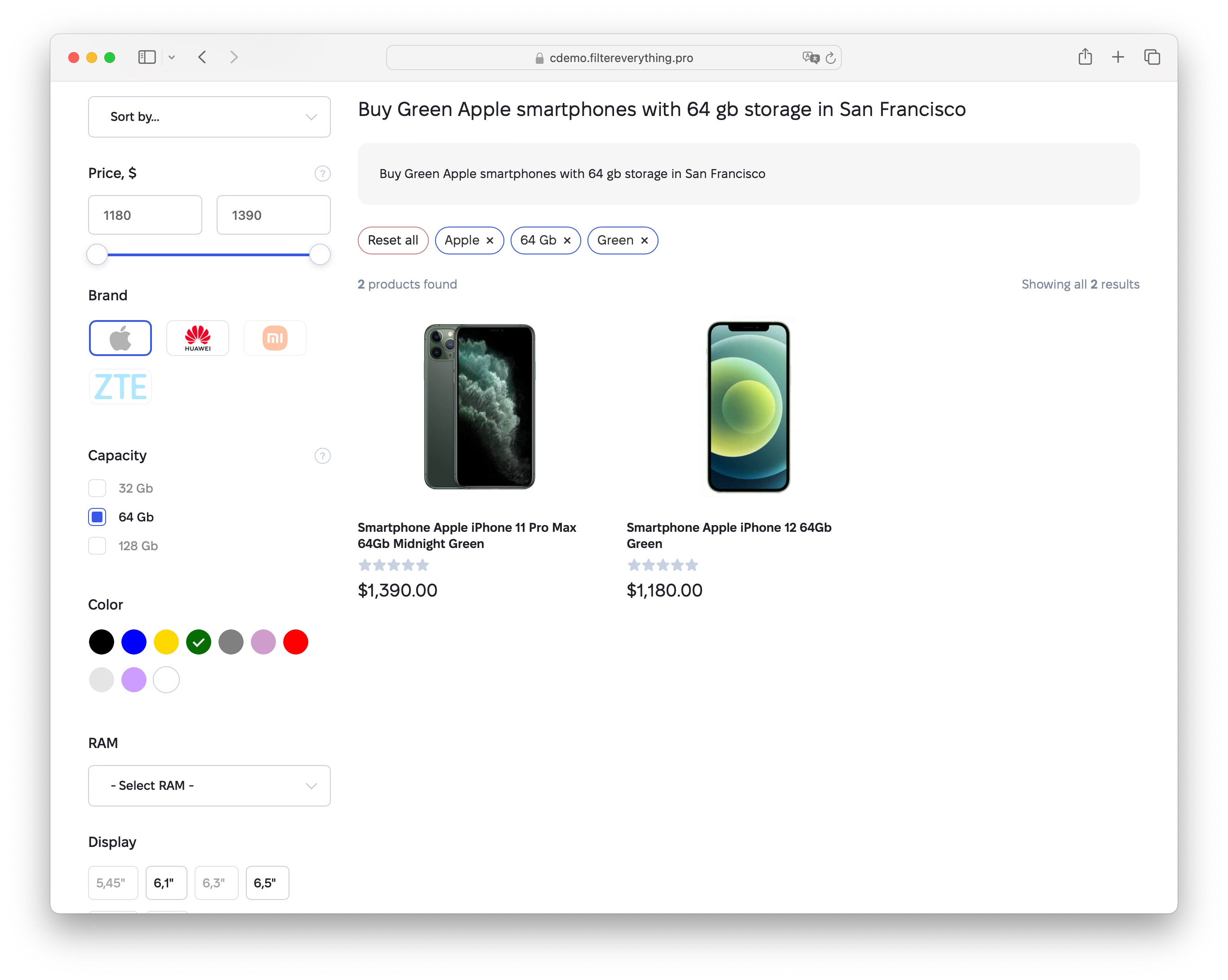Image resolution: width=1228 pixels, height=980 pixels.
Task: Select the ZTE brand filter
Action: 120,386
